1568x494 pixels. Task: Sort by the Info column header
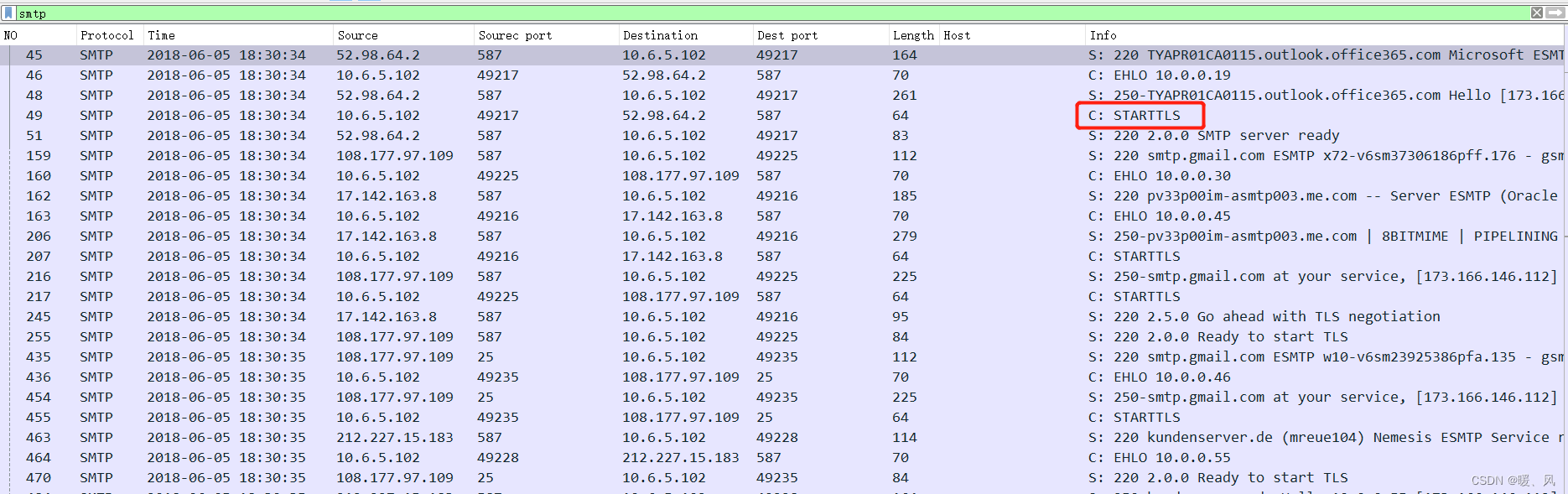coord(1103,35)
